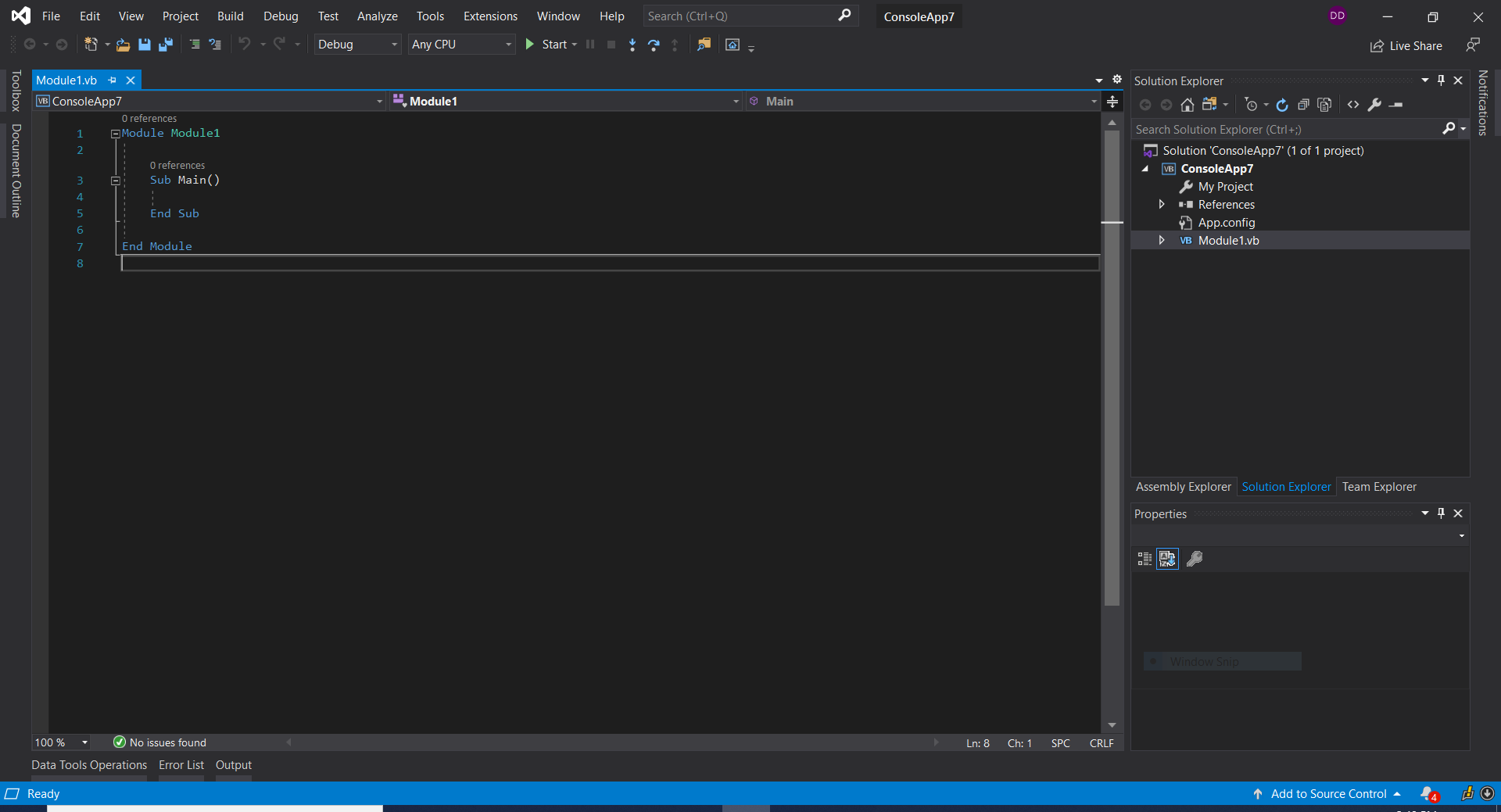Expand the References node
1501x812 pixels.
pos(1162,204)
